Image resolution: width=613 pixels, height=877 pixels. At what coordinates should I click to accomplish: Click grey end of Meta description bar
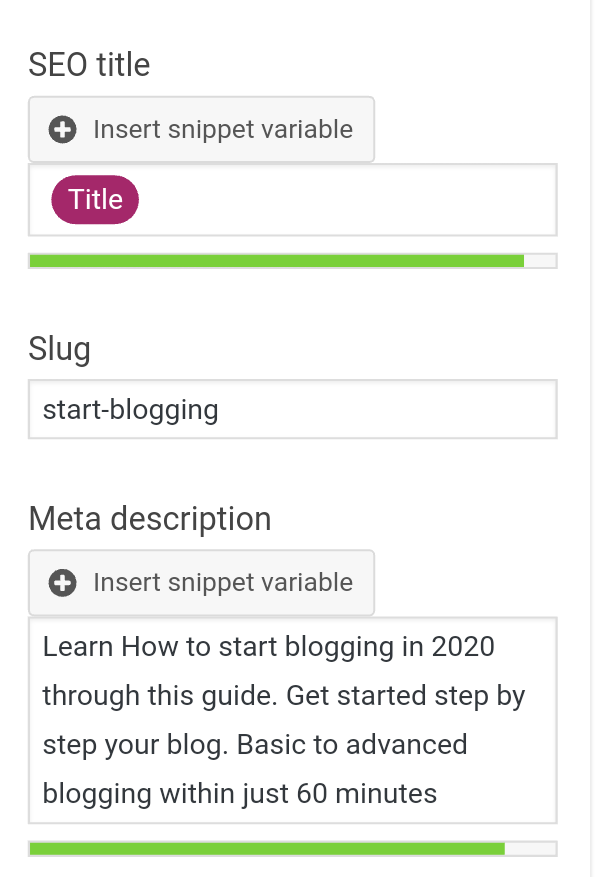tap(530, 849)
